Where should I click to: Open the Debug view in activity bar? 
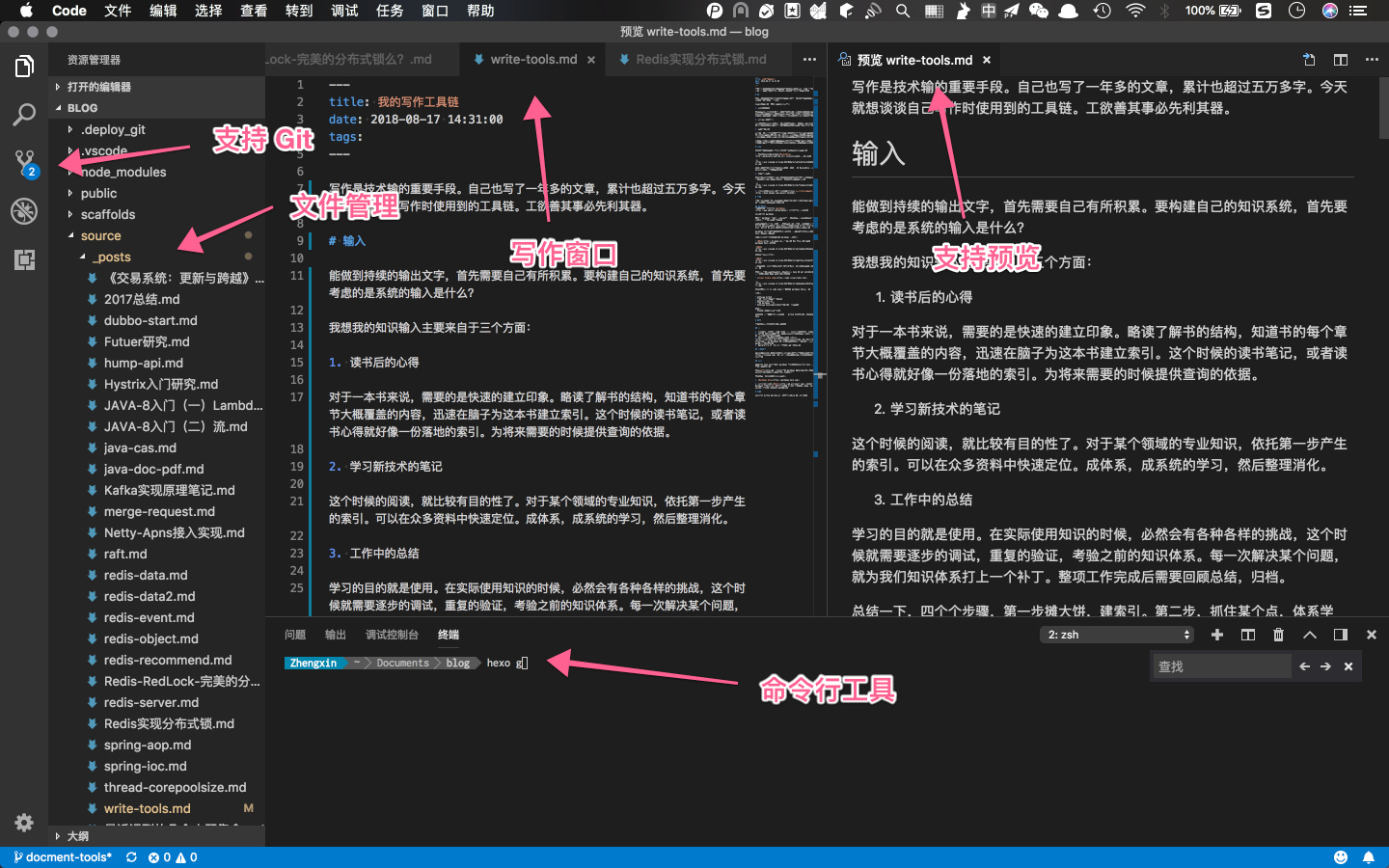tap(24, 210)
